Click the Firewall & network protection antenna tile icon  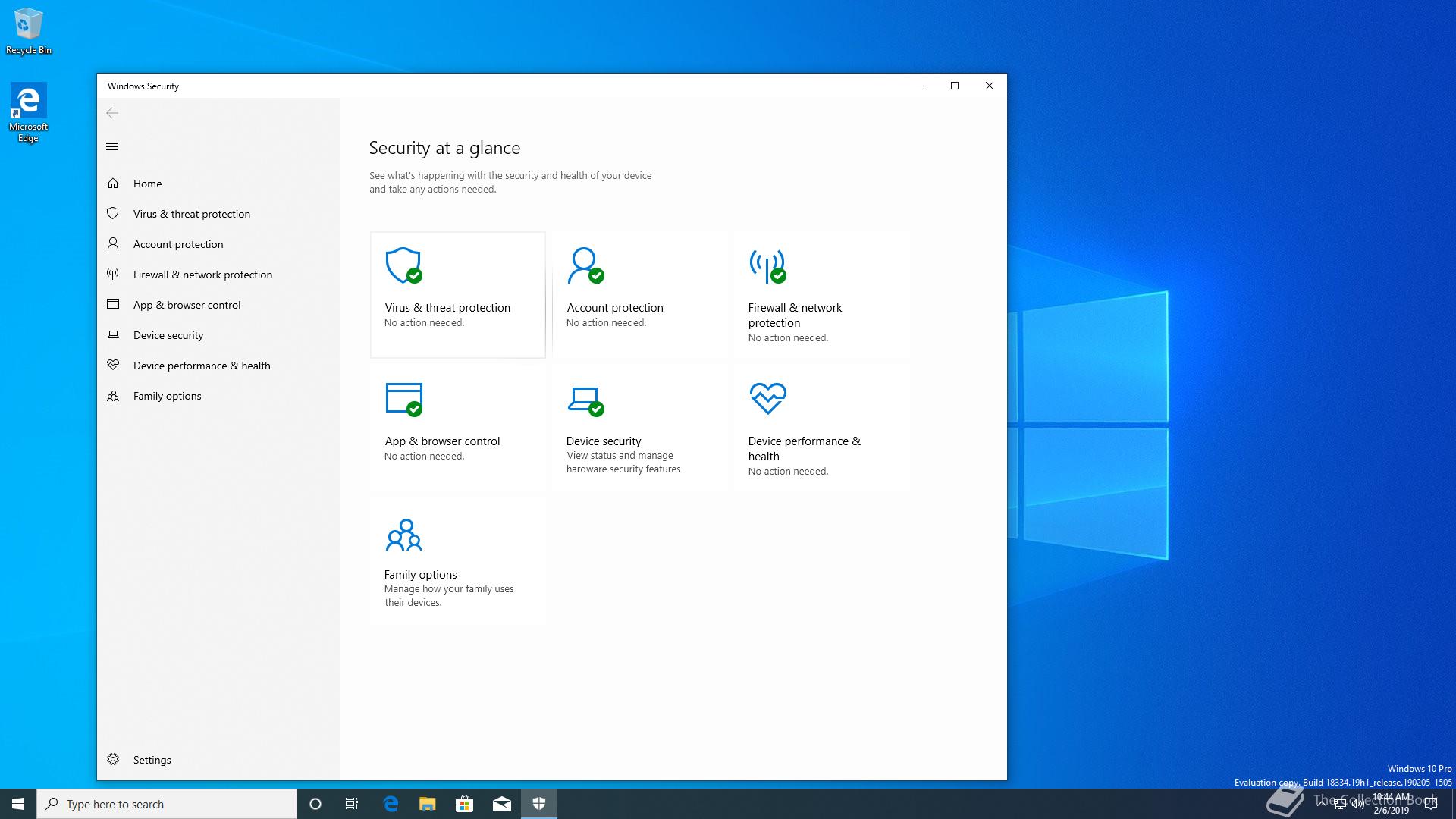click(767, 265)
